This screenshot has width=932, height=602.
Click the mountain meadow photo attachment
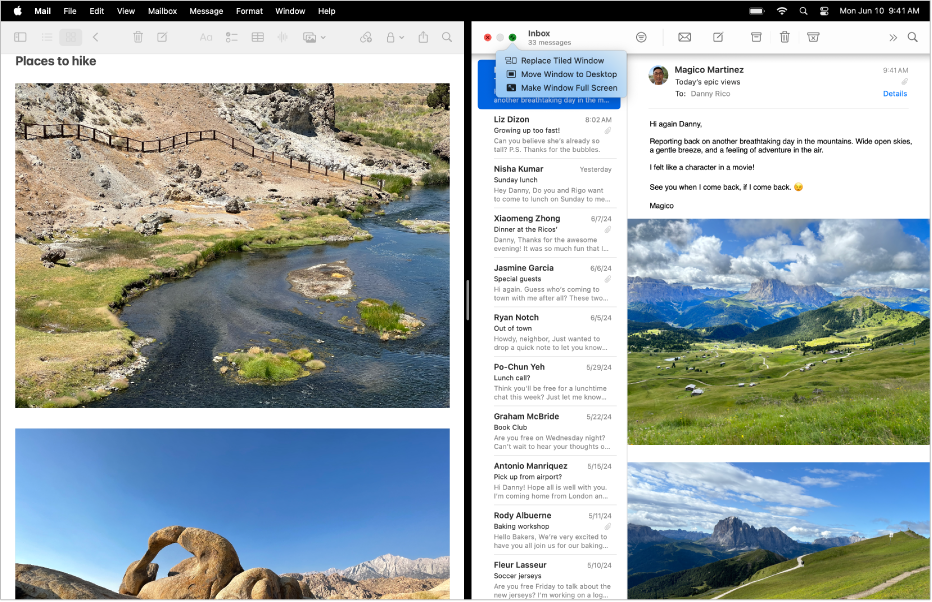[x=778, y=332]
